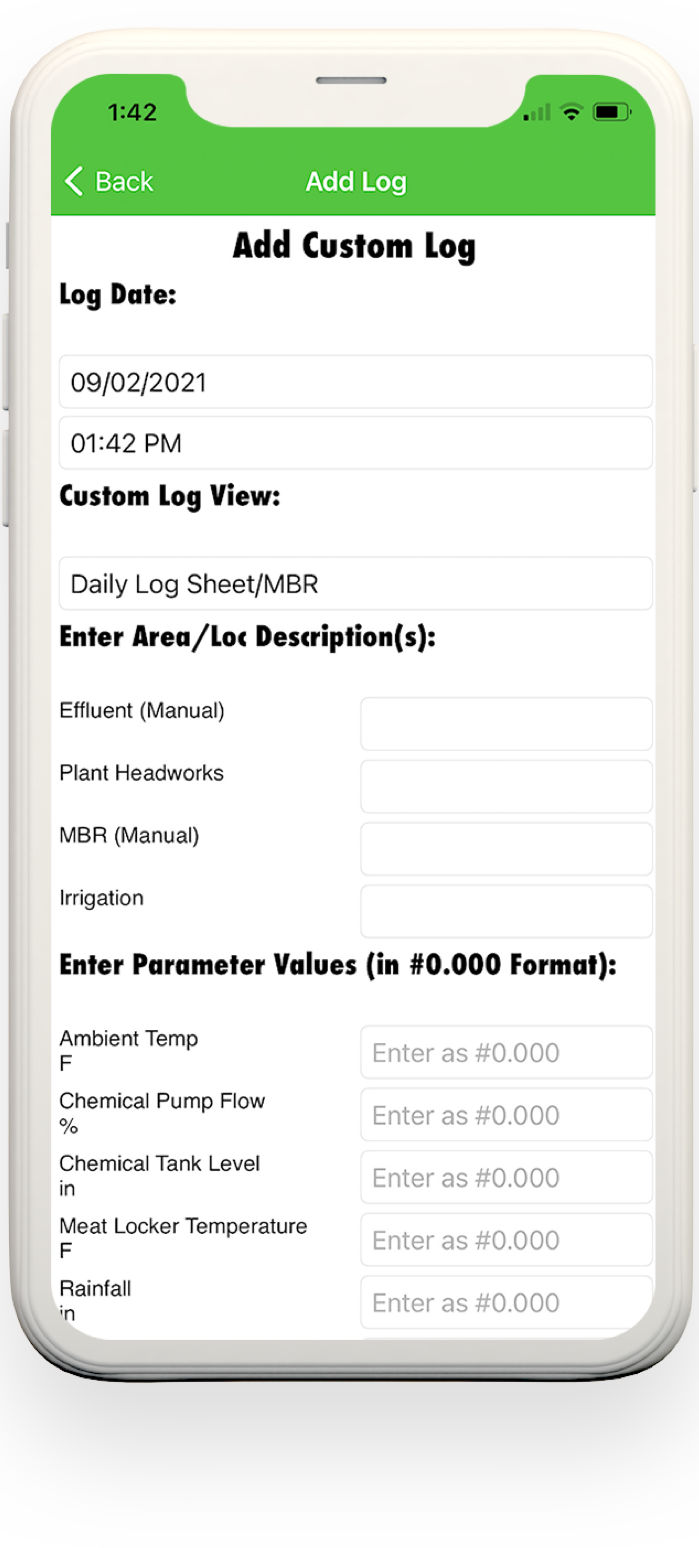Open the Log Date field 09/02/2021

[x=356, y=382]
